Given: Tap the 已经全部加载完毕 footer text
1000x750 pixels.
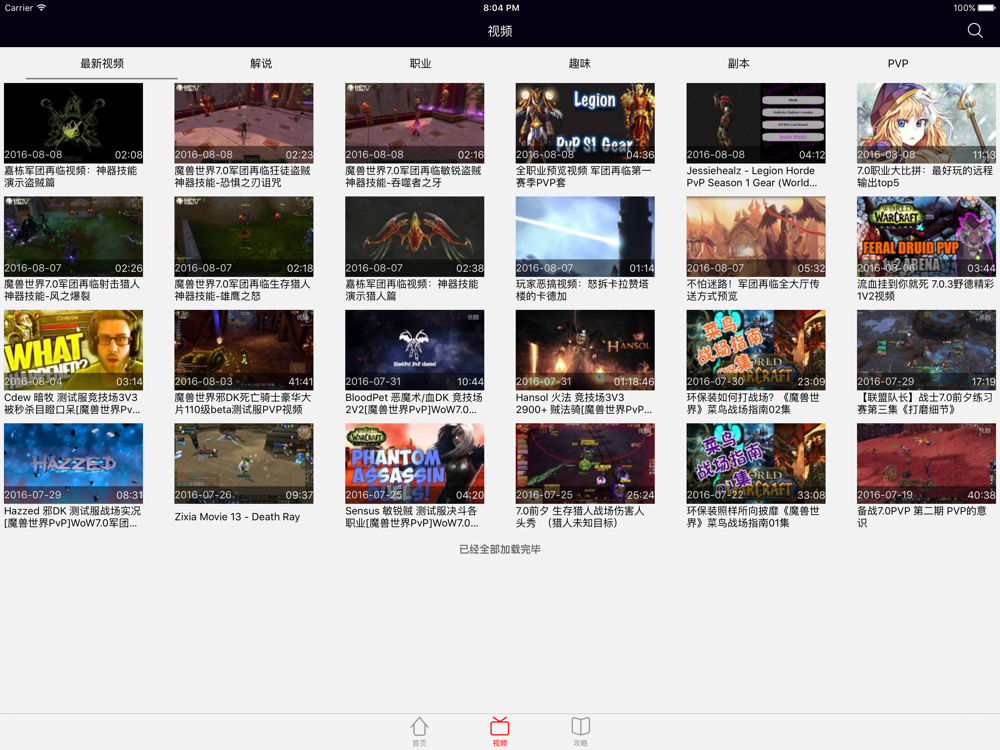Looking at the screenshot, I should [x=500, y=549].
